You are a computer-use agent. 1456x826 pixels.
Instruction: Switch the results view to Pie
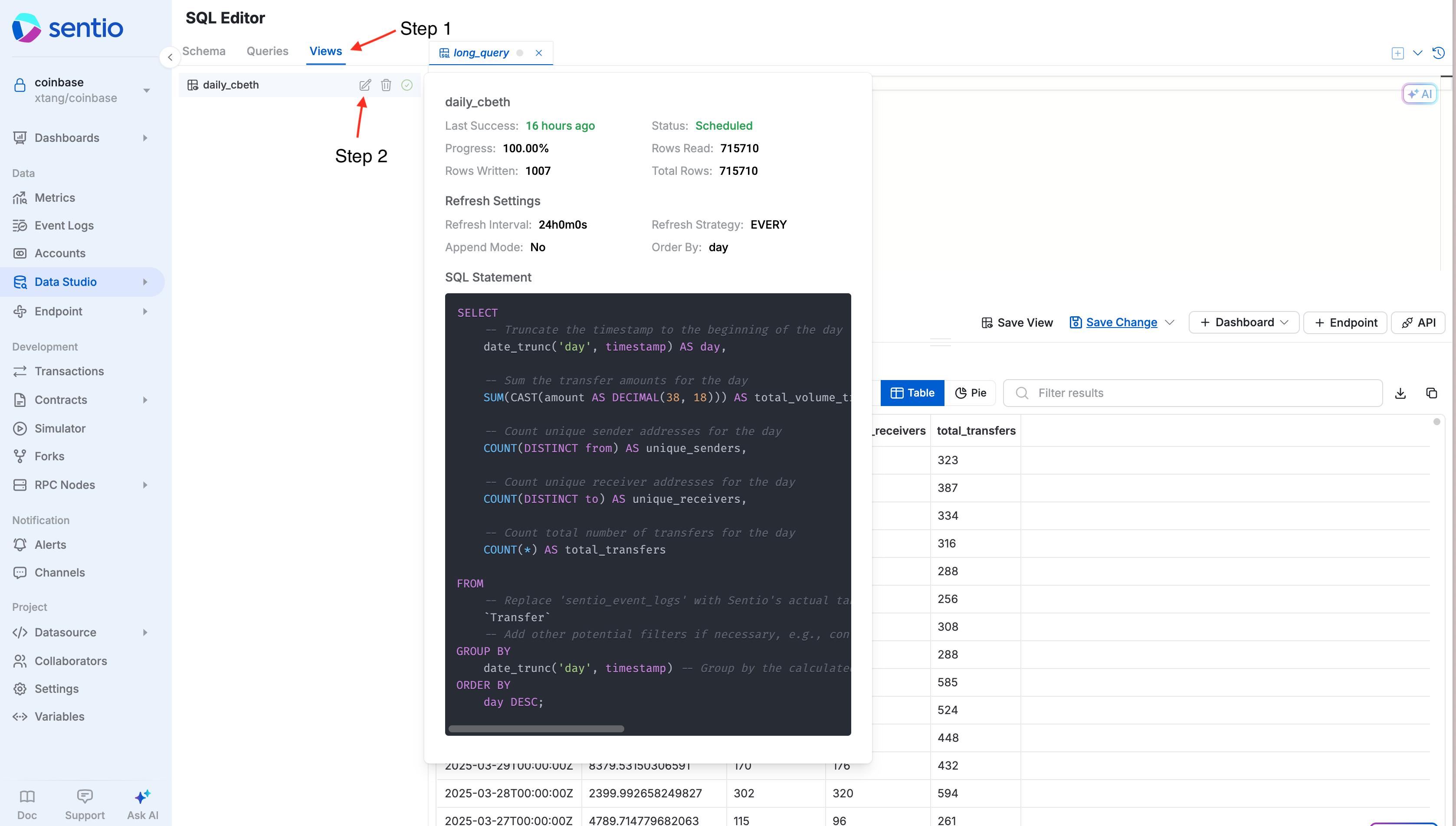point(970,393)
